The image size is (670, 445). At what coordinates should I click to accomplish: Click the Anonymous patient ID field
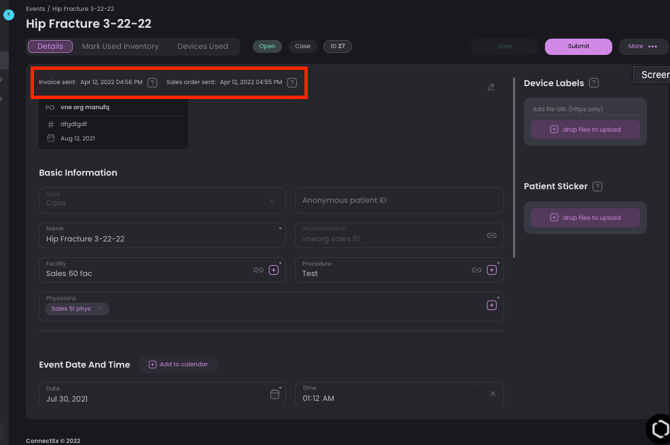[399, 200]
